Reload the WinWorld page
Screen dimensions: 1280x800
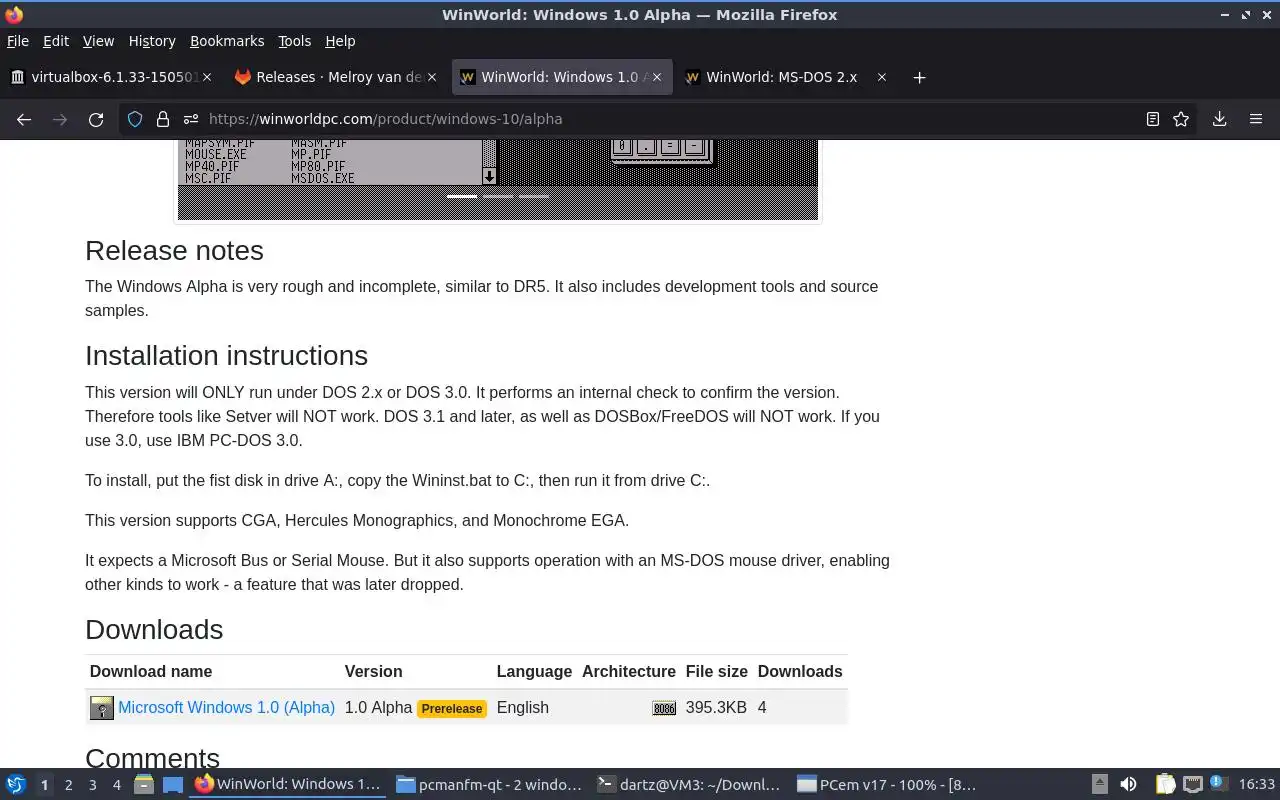point(96,119)
